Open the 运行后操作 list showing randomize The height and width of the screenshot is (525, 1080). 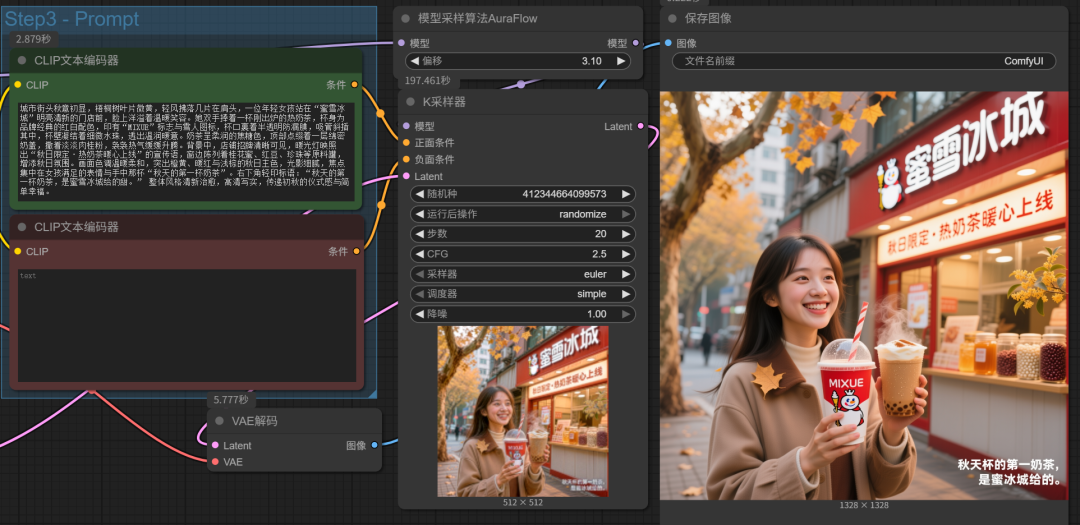(x=523, y=214)
